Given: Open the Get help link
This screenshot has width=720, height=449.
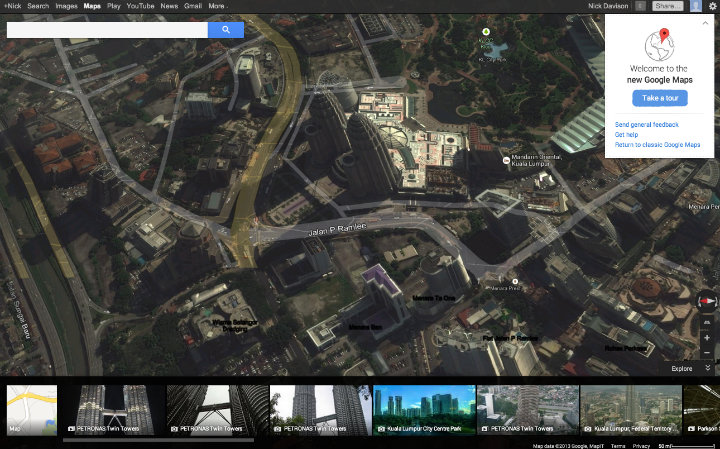Looking at the screenshot, I should tap(626, 135).
